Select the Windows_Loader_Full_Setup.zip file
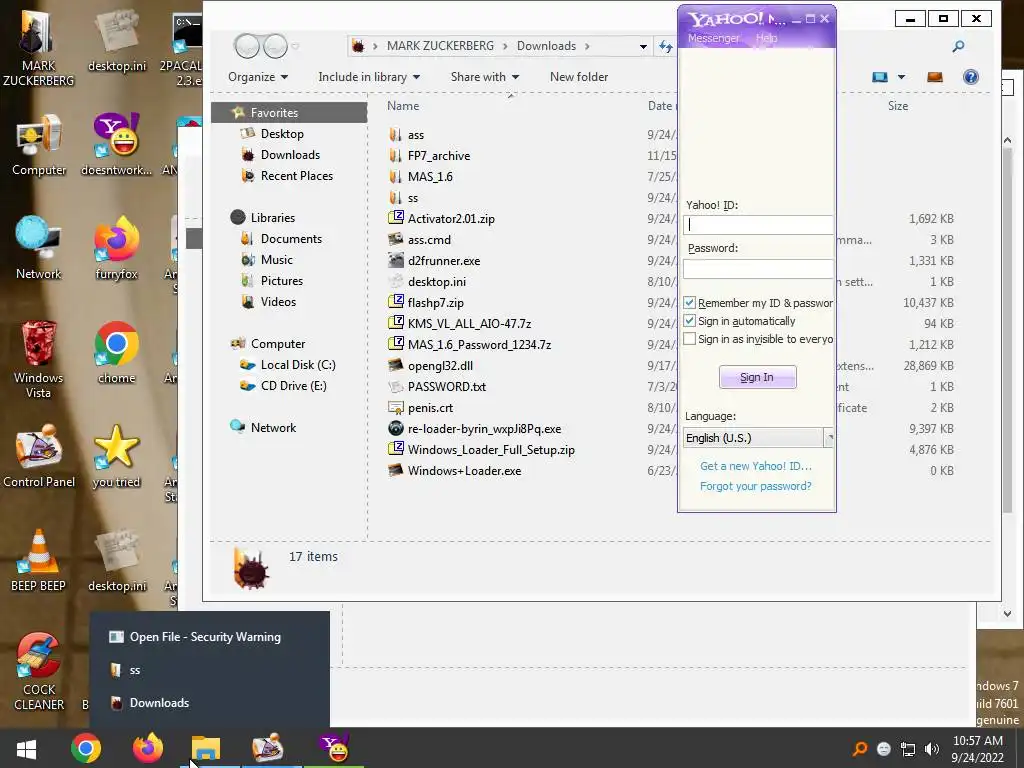The width and height of the screenshot is (1024, 768). 491,450
